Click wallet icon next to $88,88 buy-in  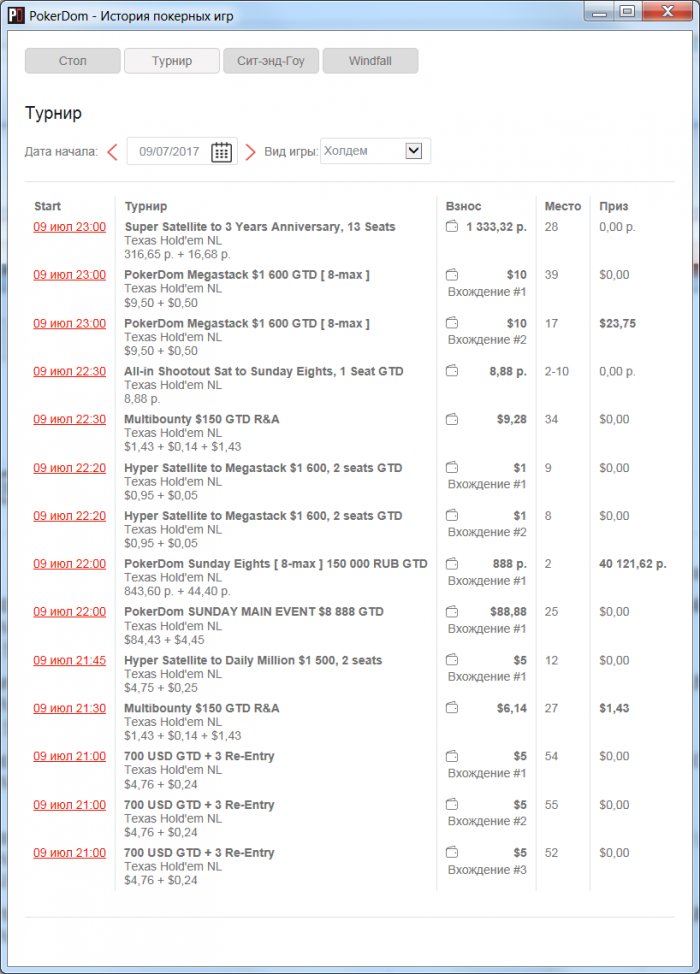coord(452,612)
